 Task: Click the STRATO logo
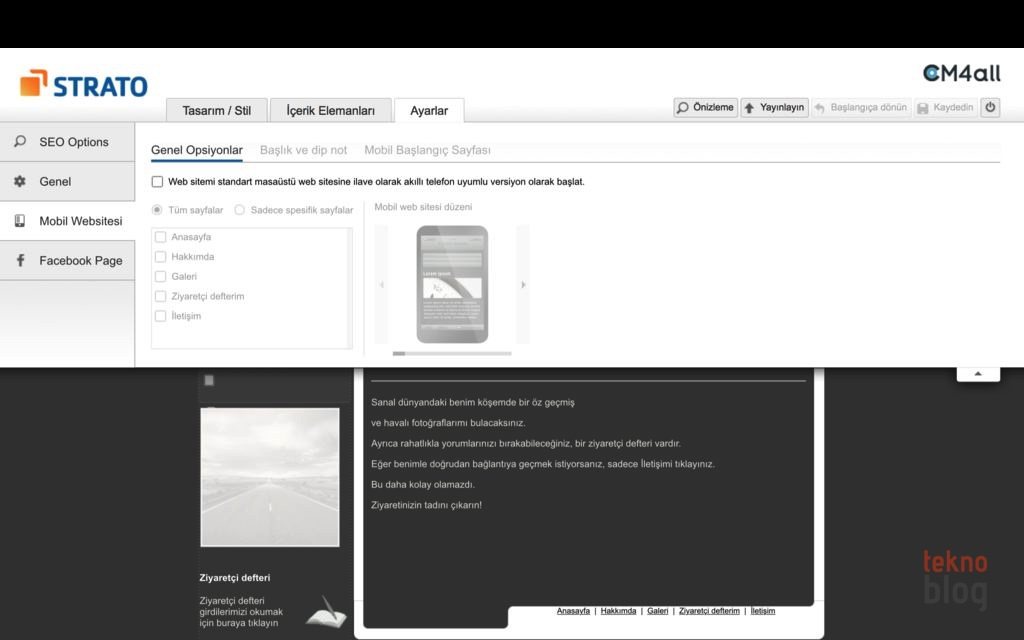[84, 85]
